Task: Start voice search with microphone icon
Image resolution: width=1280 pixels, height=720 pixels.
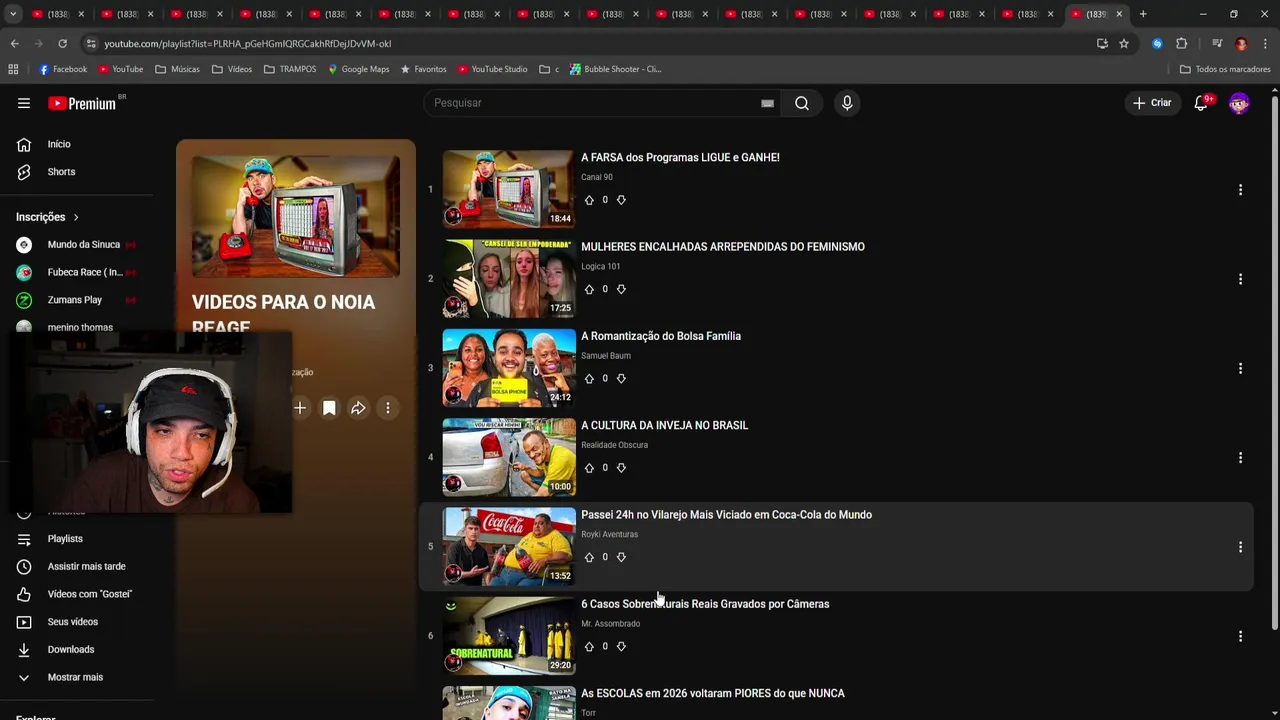Action: pos(847,103)
